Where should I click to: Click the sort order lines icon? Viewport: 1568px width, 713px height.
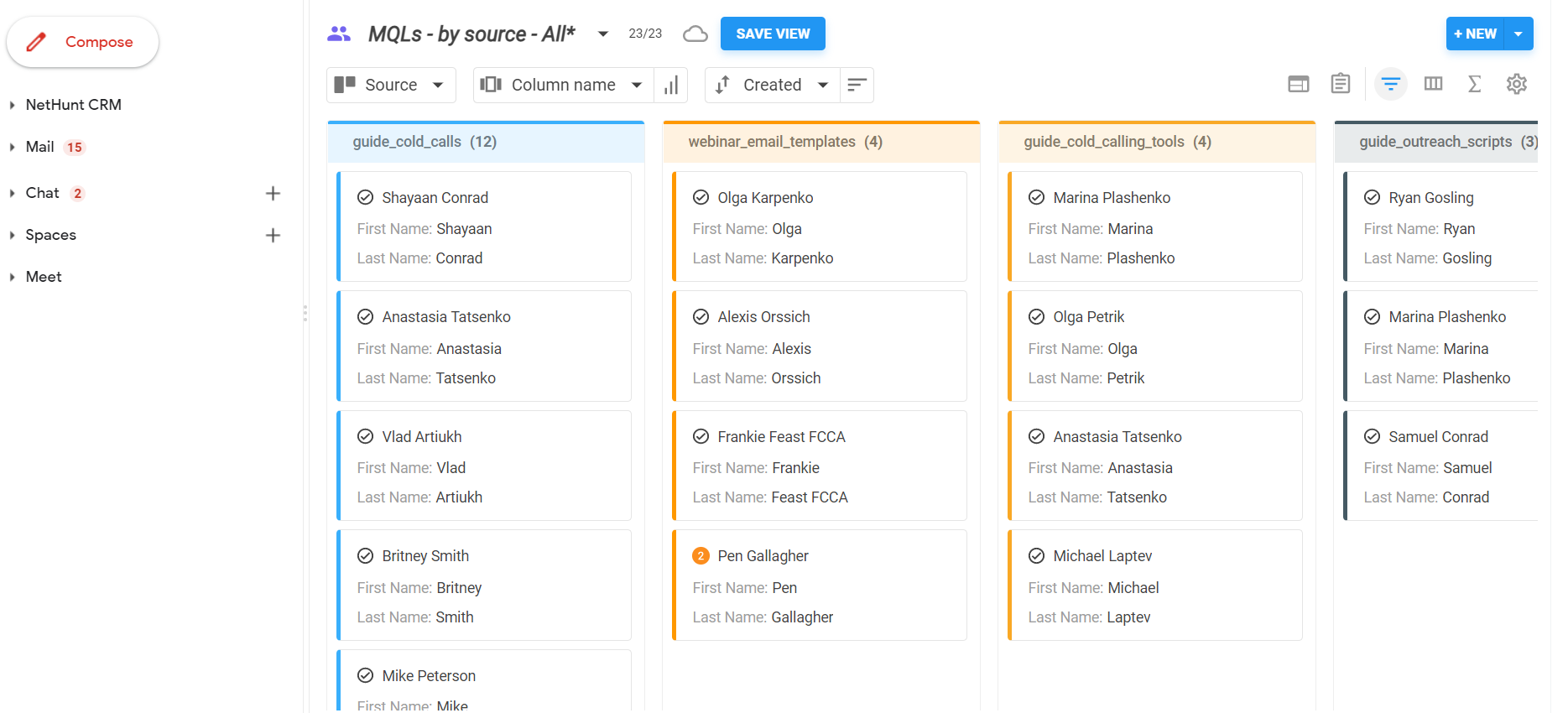coord(857,85)
